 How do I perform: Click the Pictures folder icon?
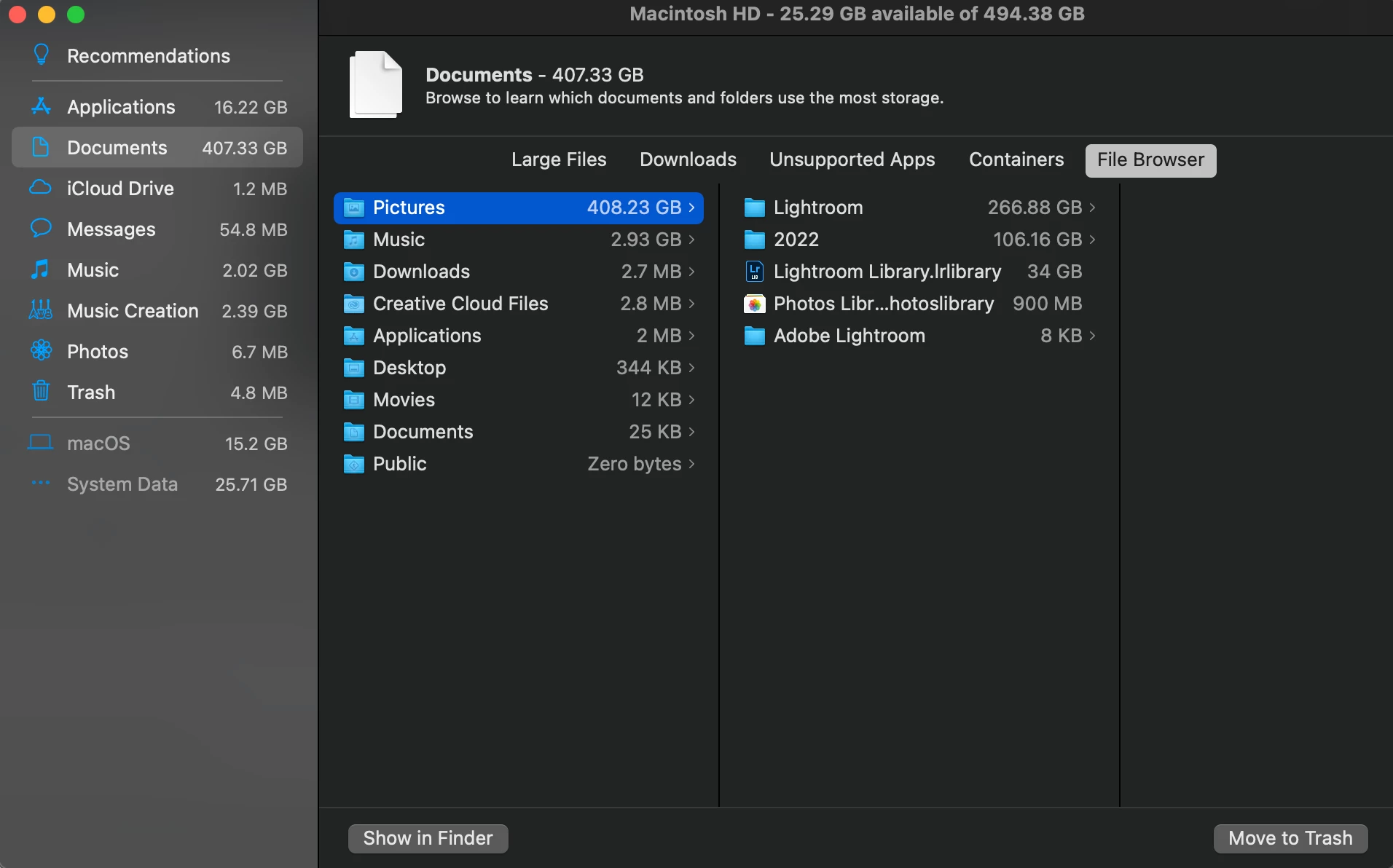[354, 208]
